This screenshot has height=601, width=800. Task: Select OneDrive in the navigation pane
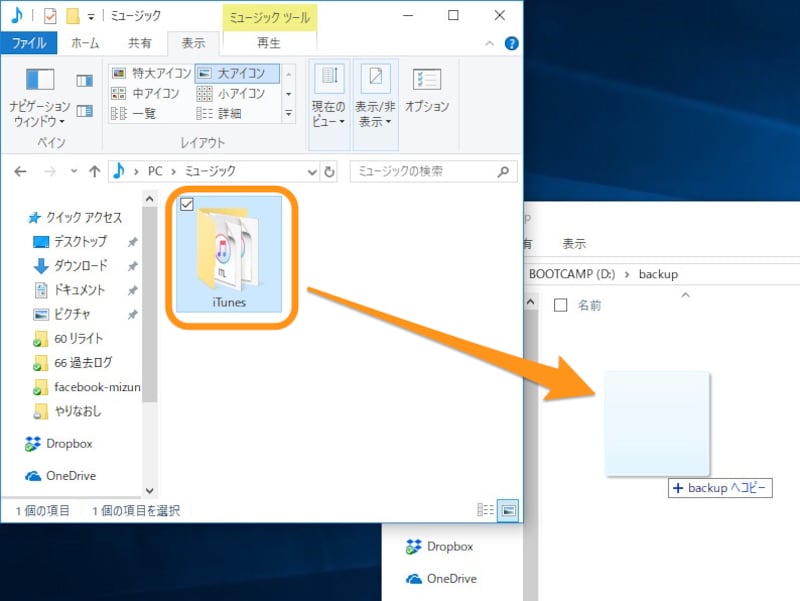pos(68,477)
